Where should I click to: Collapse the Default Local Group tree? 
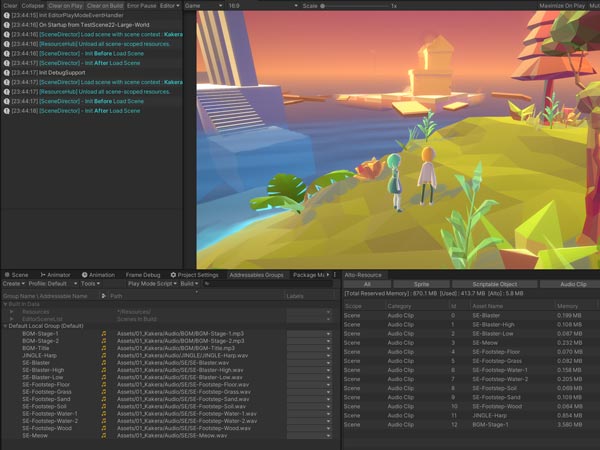pyautogui.click(x=4, y=326)
